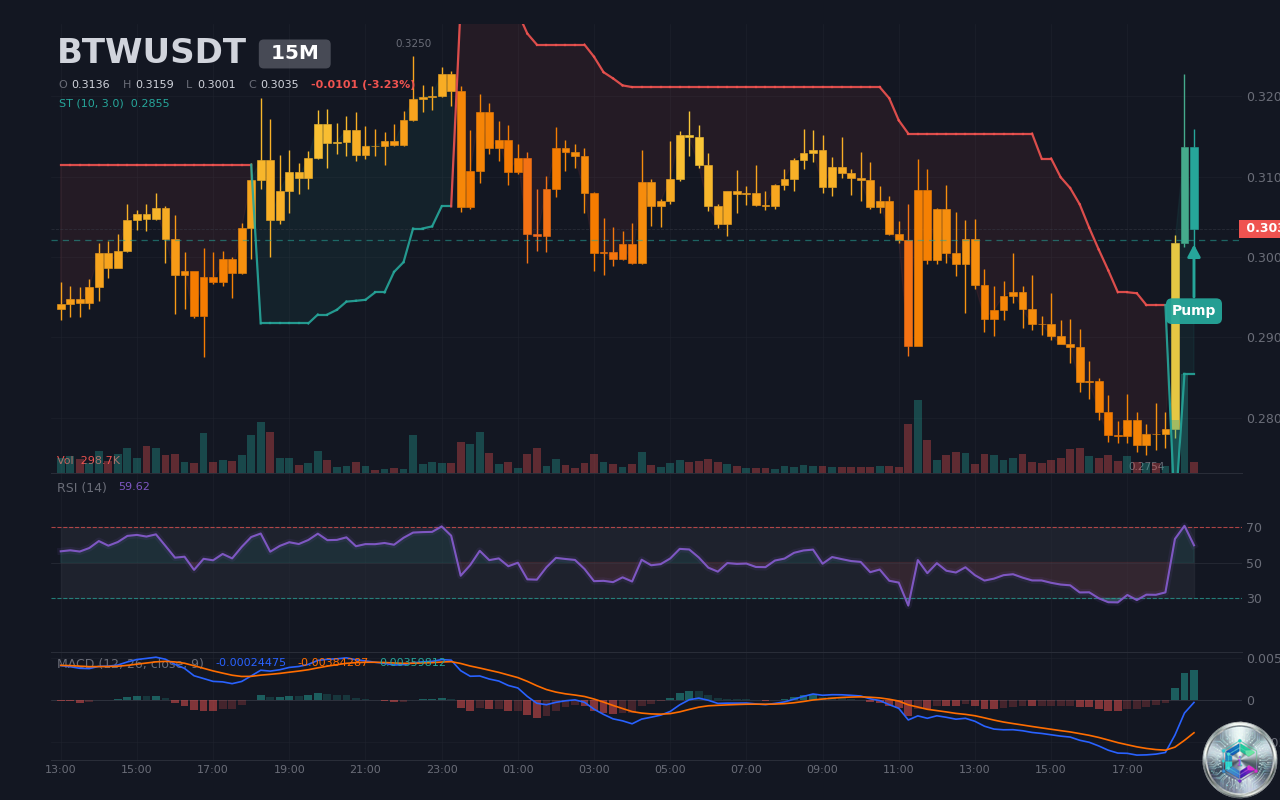
Task: Click the Supertrend value 0.2855
Action: pos(150,104)
